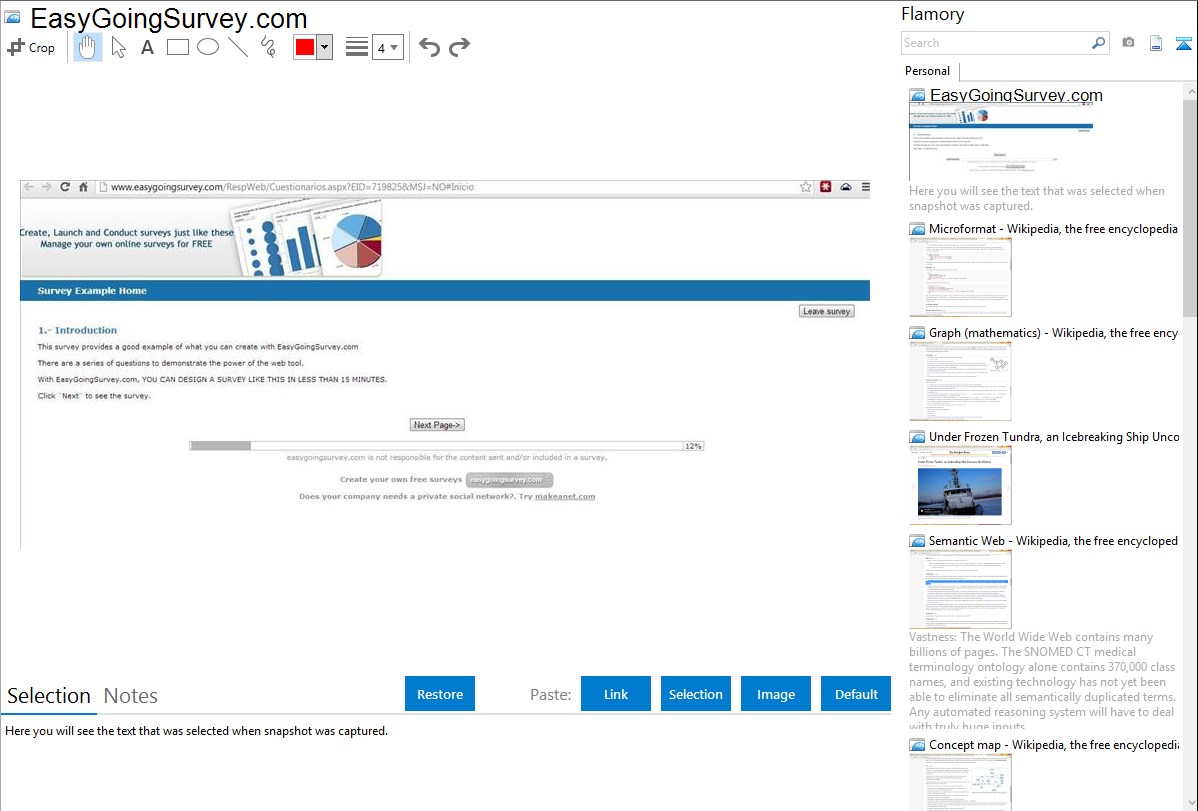Select the Graph (mathematics) snapshot title
This screenshot has width=1198, height=811.
pos(1053,333)
